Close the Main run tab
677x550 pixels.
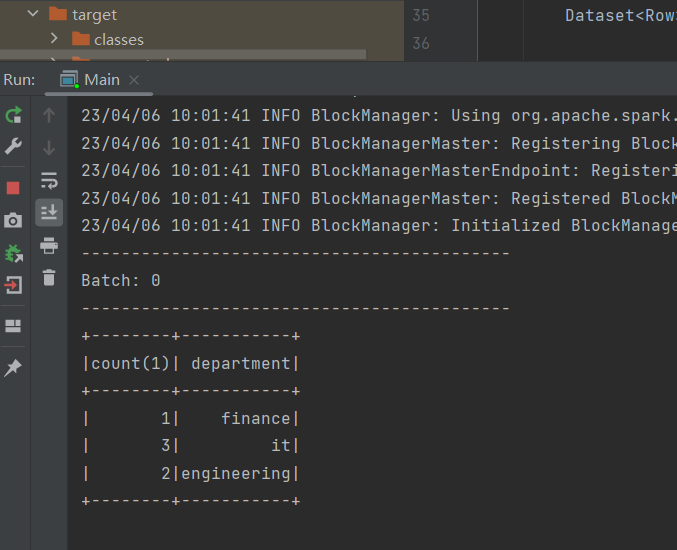coord(134,80)
